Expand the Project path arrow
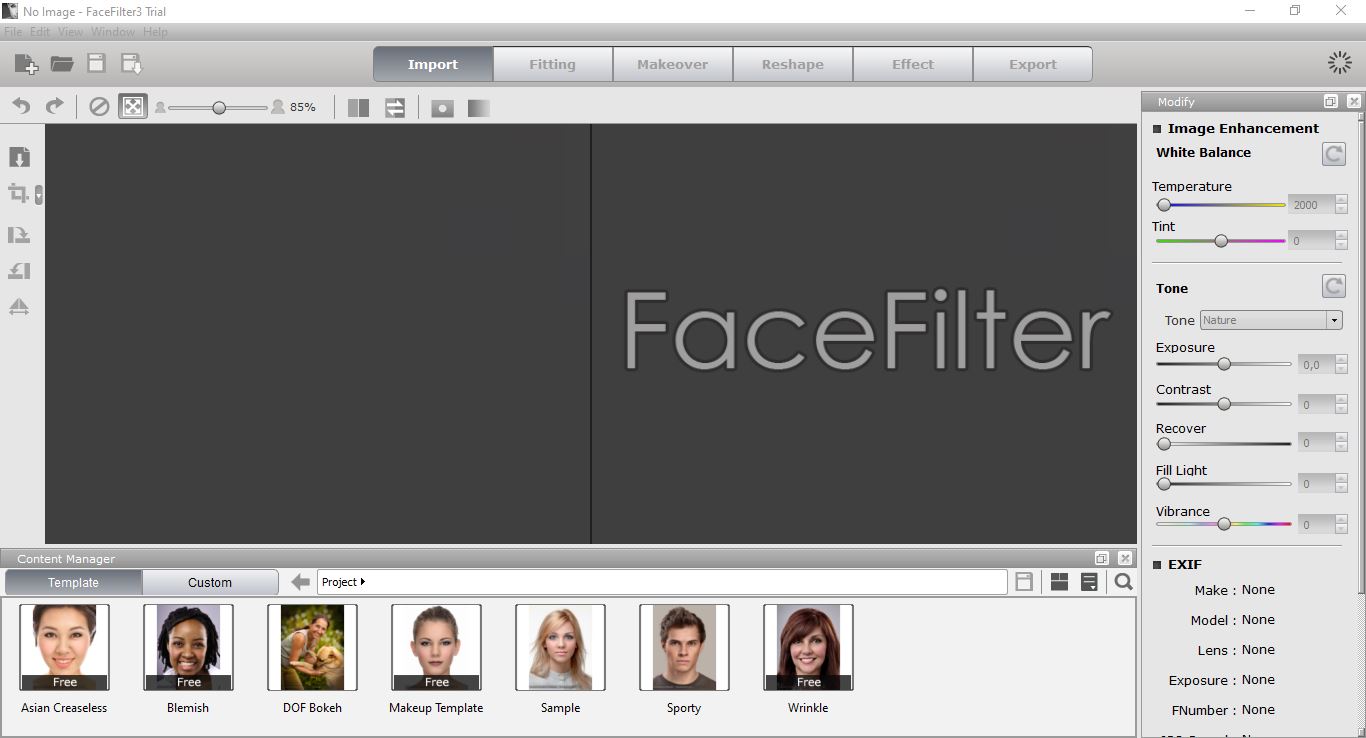 tap(362, 582)
